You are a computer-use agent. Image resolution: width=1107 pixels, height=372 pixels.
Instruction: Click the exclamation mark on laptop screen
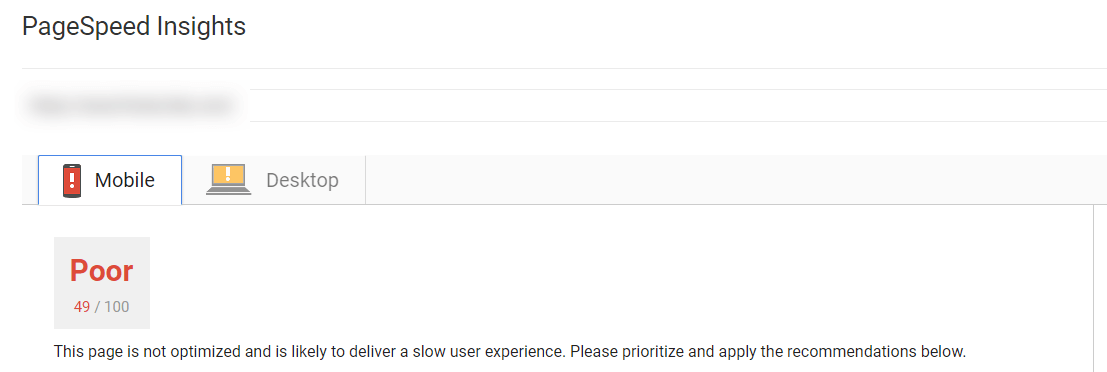tap(228, 175)
